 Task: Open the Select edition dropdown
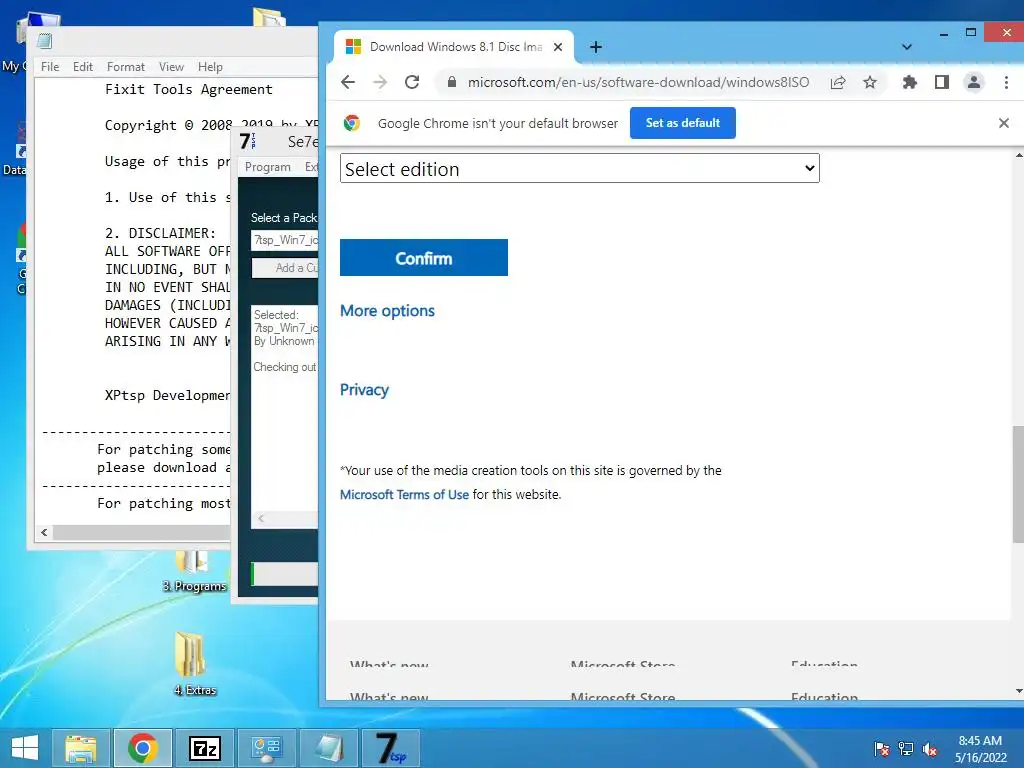tap(579, 168)
